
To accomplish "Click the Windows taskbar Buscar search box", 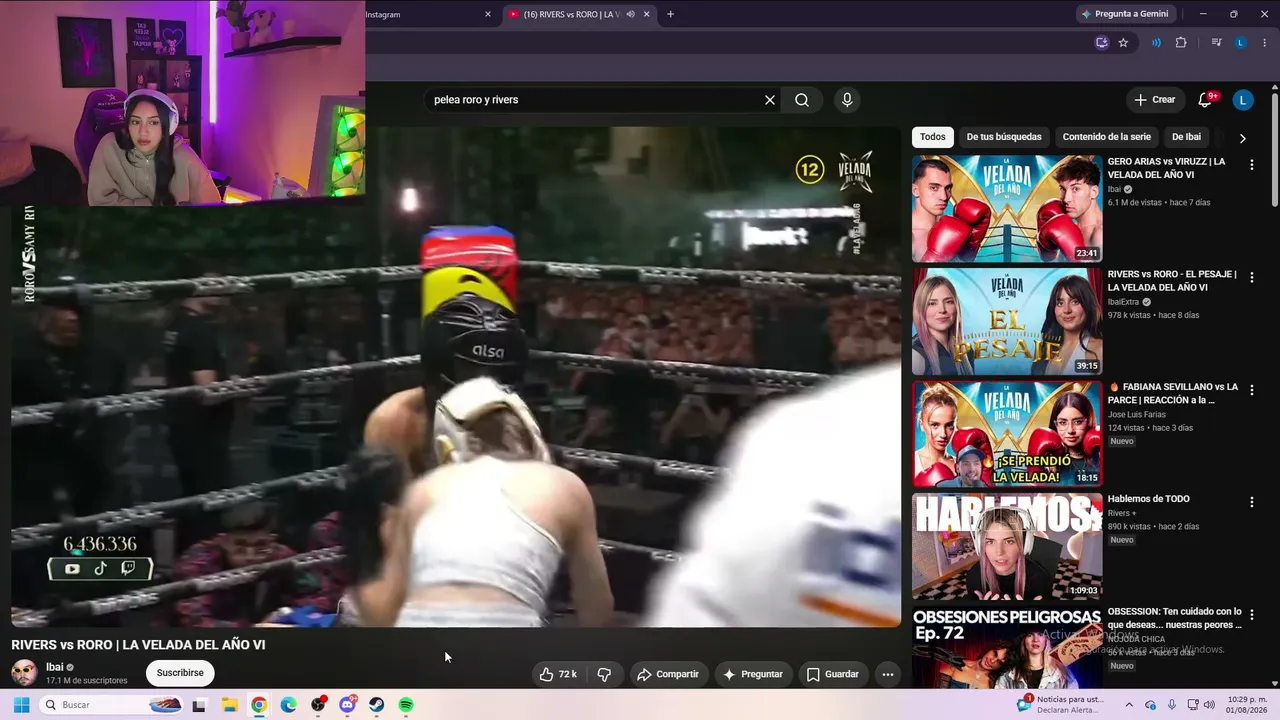I will tap(112, 705).
